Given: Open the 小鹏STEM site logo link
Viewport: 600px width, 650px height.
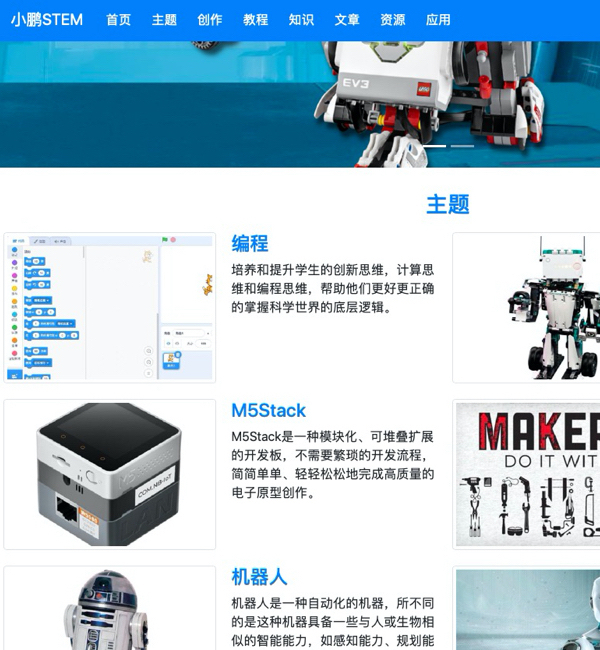Looking at the screenshot, I should (x=47, y=19).
